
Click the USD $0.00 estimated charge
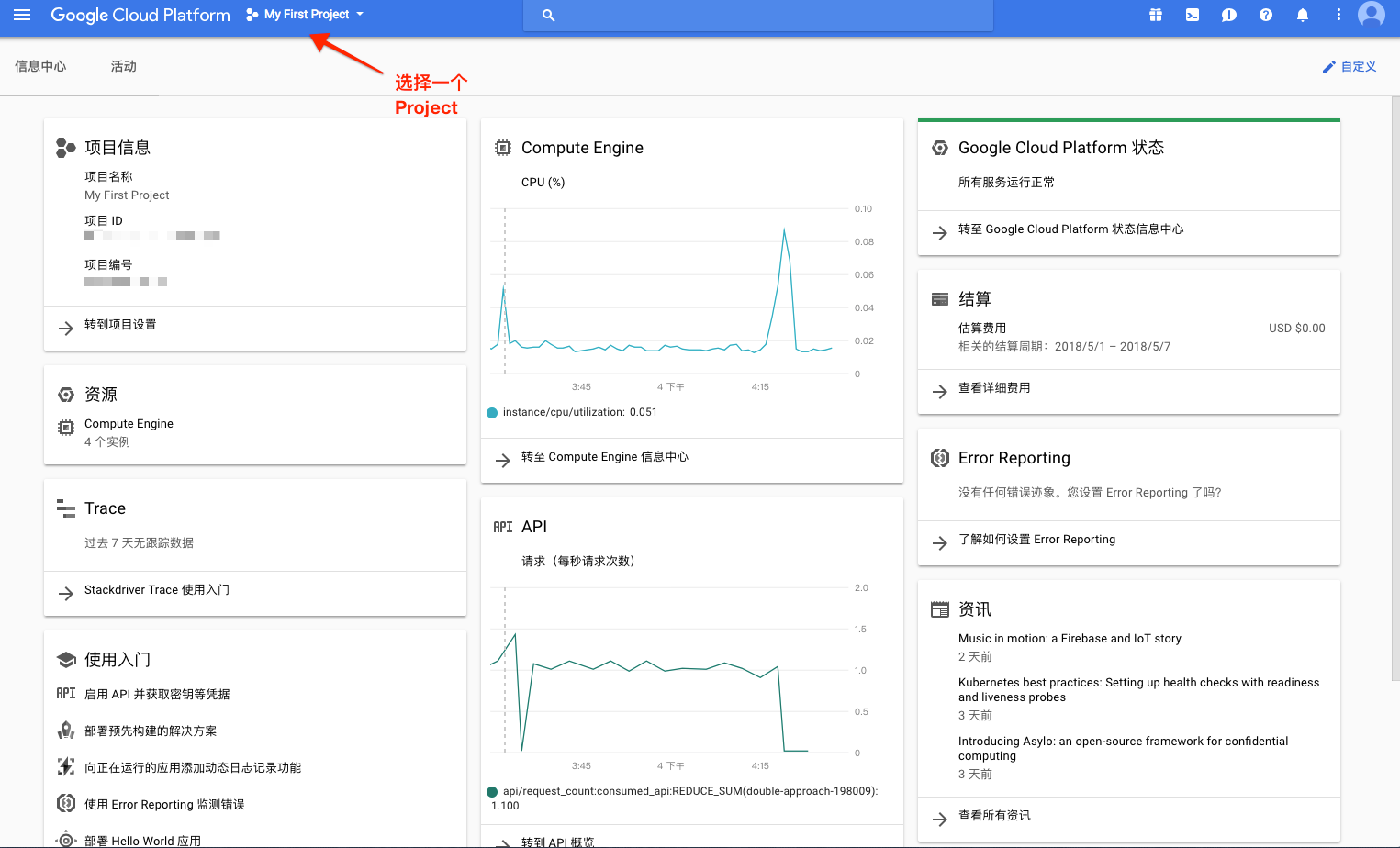[x=1296, y=329]
